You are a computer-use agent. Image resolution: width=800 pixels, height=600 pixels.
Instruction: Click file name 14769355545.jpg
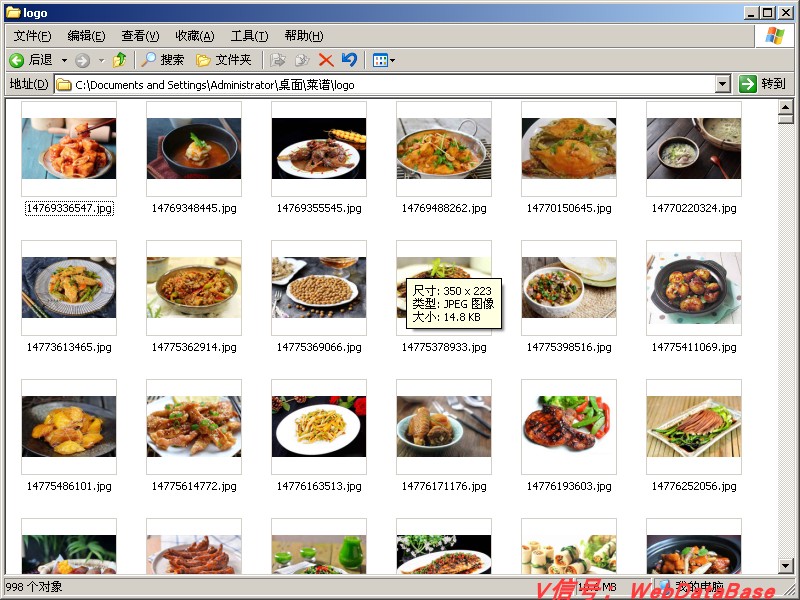click(x=319, y=208)
